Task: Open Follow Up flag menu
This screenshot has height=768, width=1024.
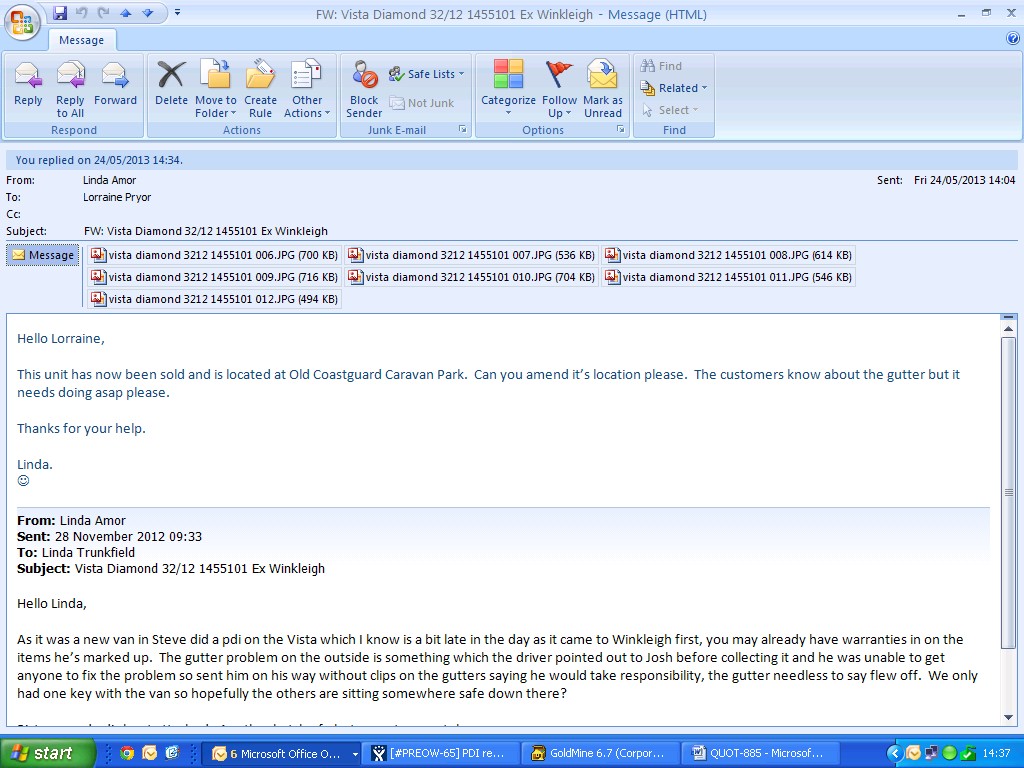Action: click(559, 89)
